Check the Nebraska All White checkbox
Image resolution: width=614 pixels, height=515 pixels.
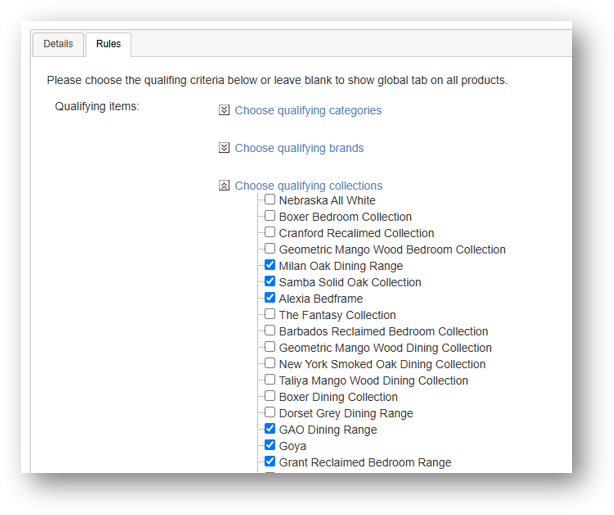[270, 199]
